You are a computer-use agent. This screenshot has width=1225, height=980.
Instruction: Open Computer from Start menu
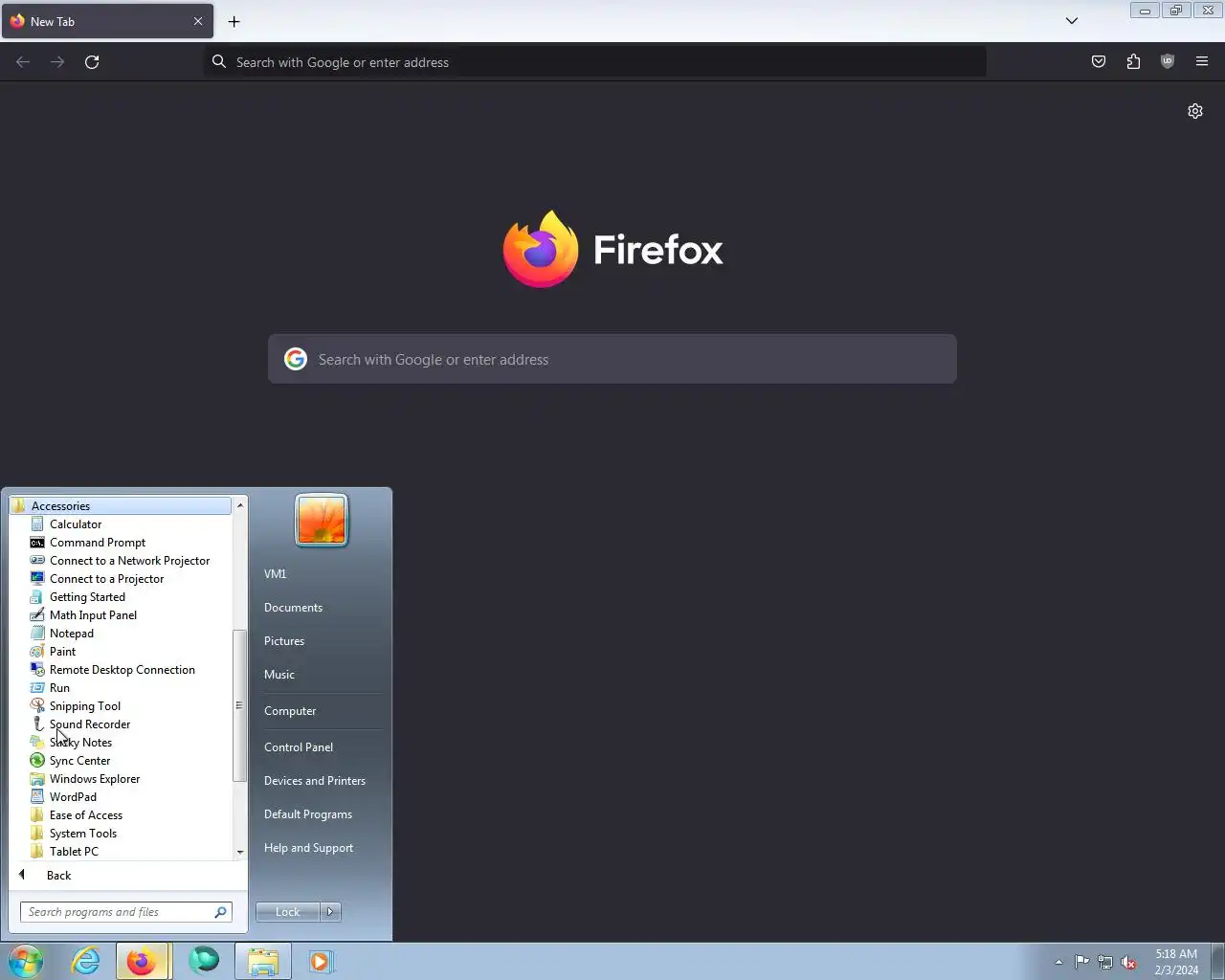(x=290, y=711)
